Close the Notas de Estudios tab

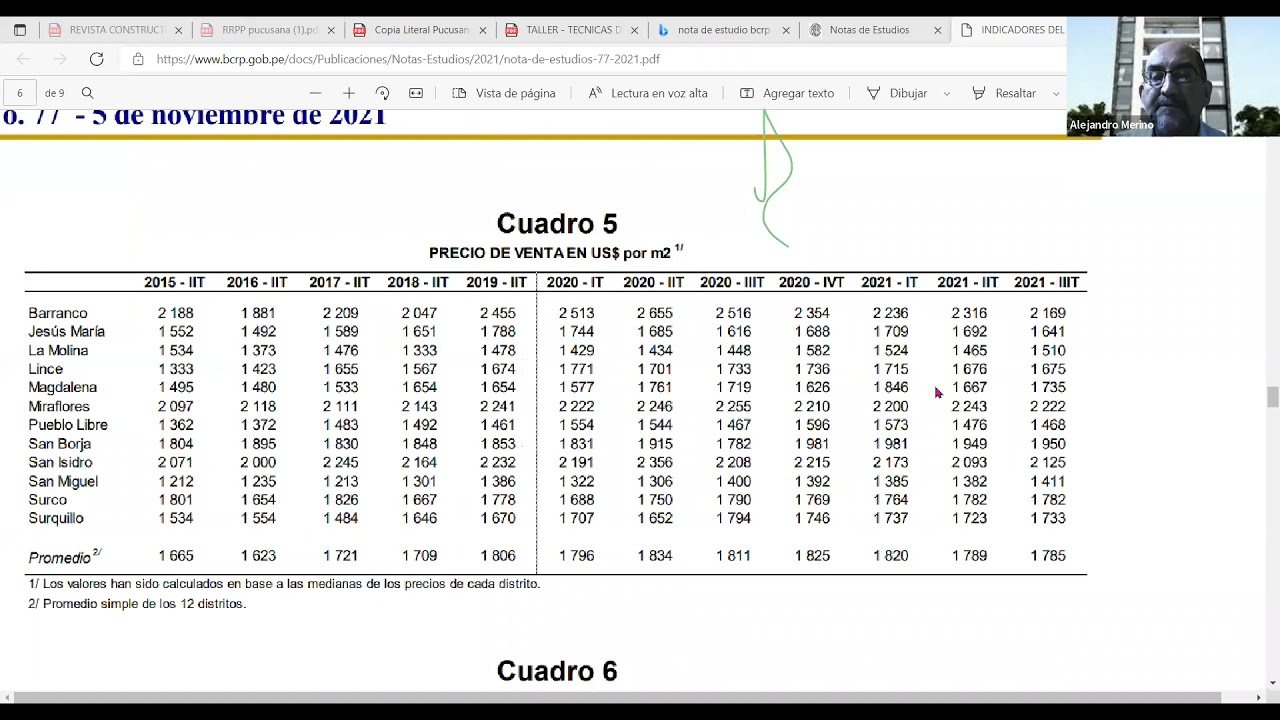pyautogui.click(x=938, y=30)
